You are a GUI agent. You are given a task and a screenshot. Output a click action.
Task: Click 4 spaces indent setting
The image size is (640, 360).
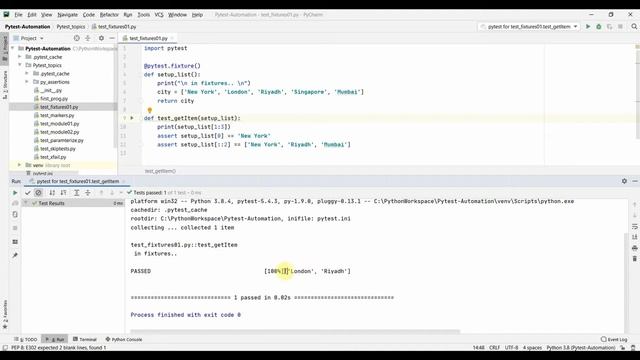point(532,348)
